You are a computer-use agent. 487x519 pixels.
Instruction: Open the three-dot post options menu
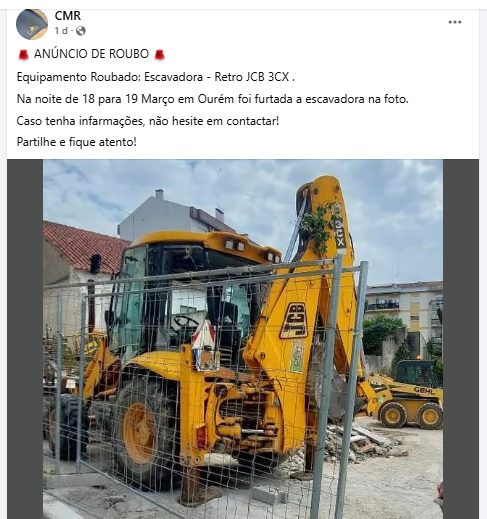(x=455, y=22)
